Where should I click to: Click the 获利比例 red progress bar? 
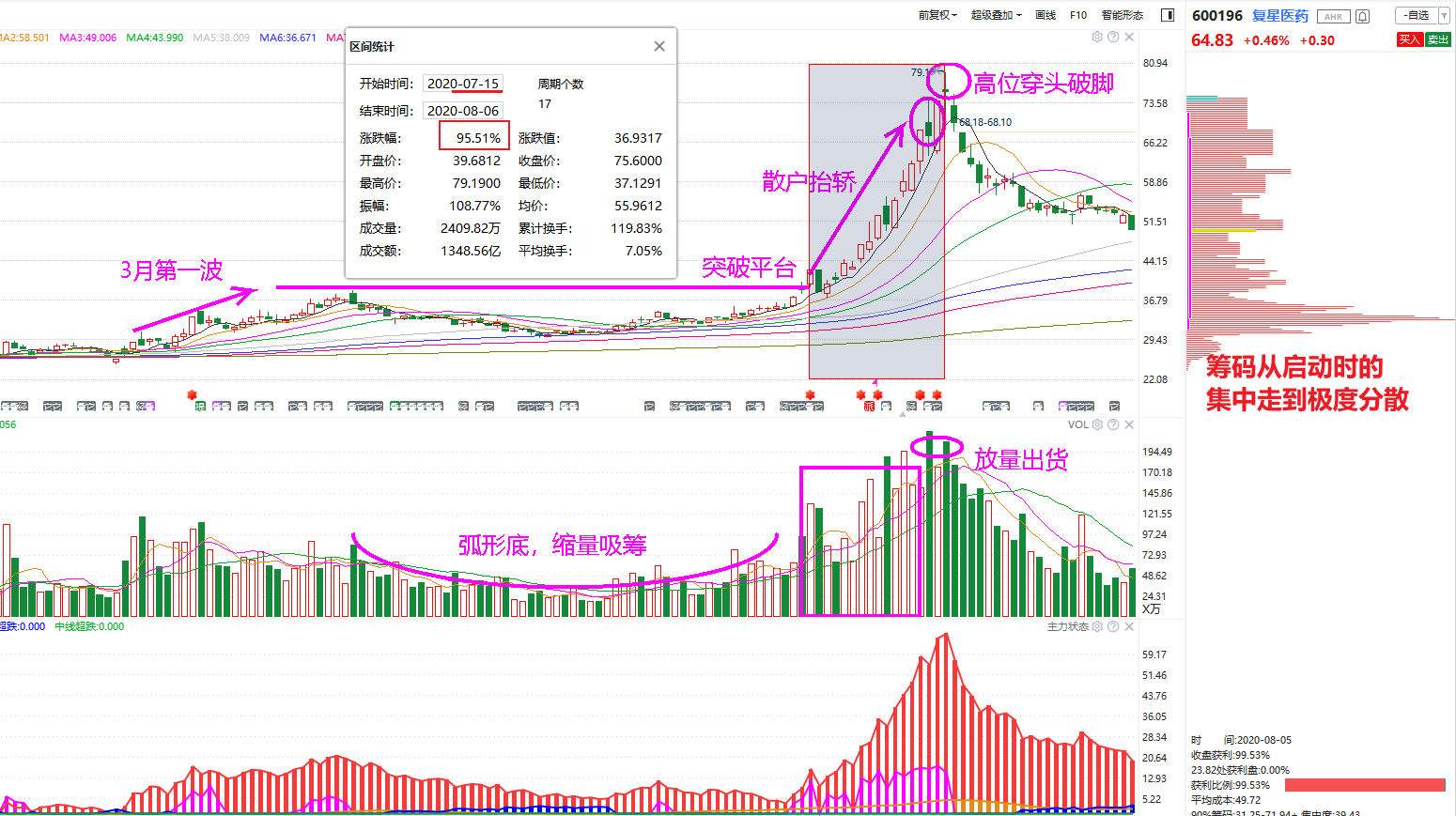(x=1365, y=785)
